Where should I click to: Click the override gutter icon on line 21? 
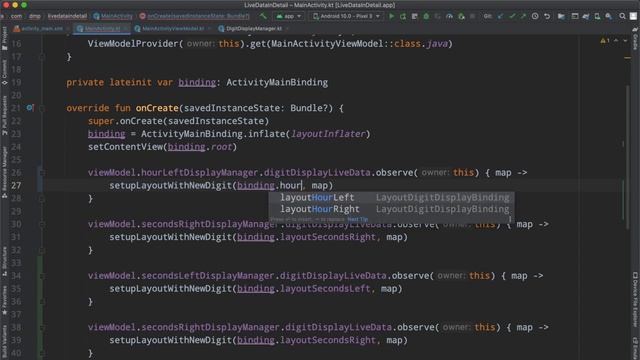30,108
